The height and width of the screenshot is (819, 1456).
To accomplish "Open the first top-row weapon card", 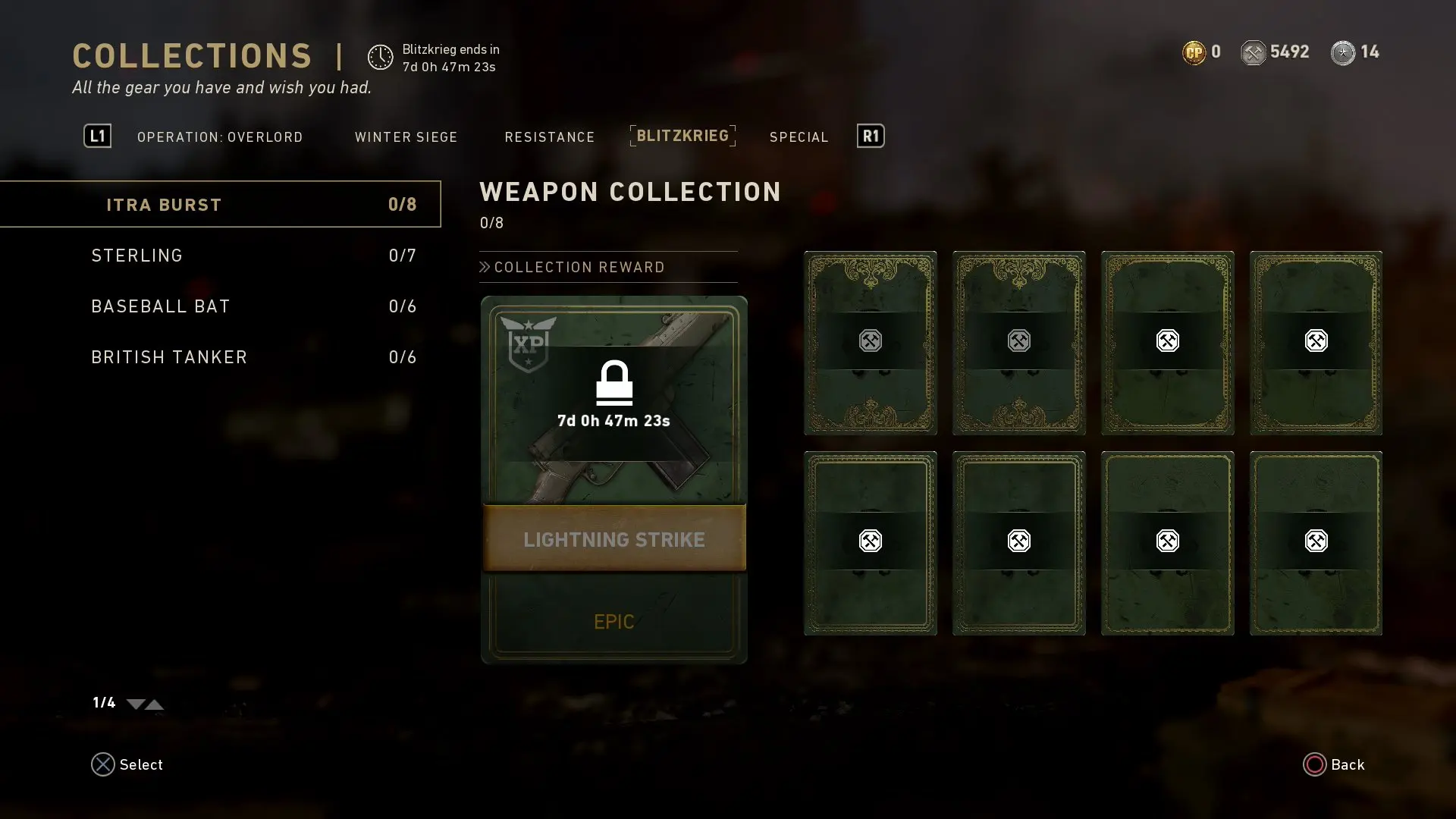I will (x=871, y=343).
